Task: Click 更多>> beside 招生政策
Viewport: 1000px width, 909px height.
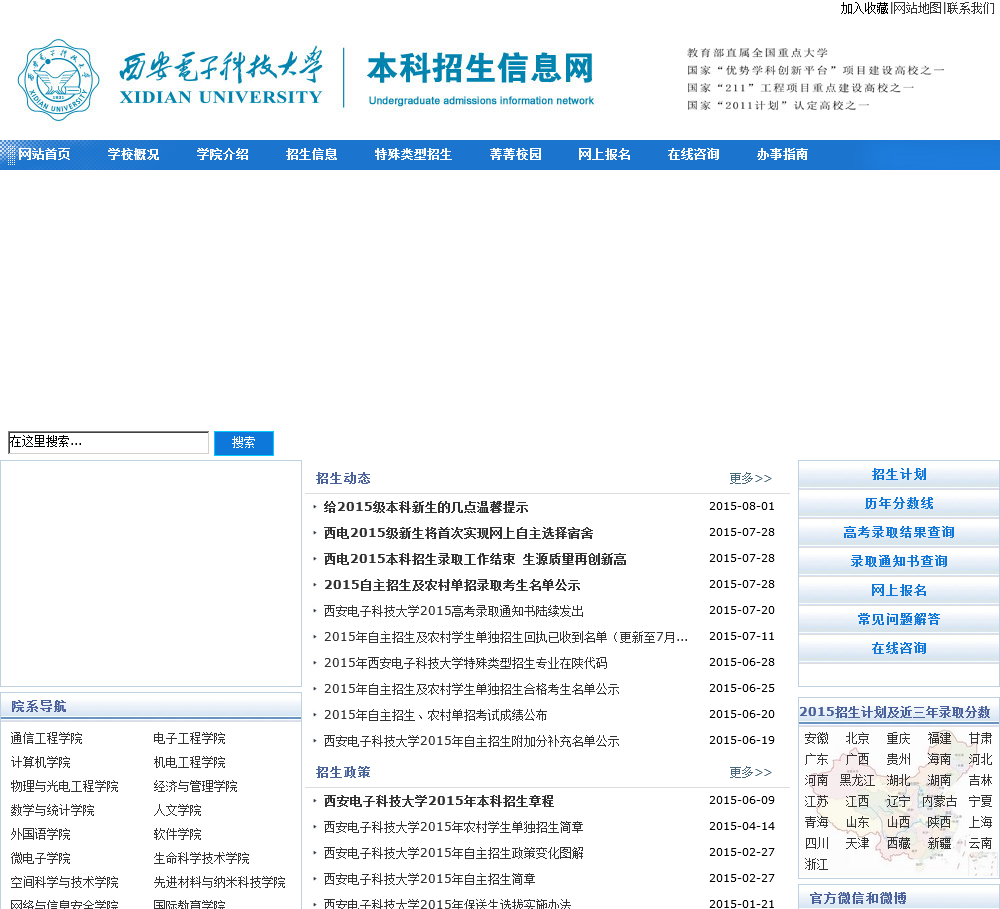Action: 751,772
